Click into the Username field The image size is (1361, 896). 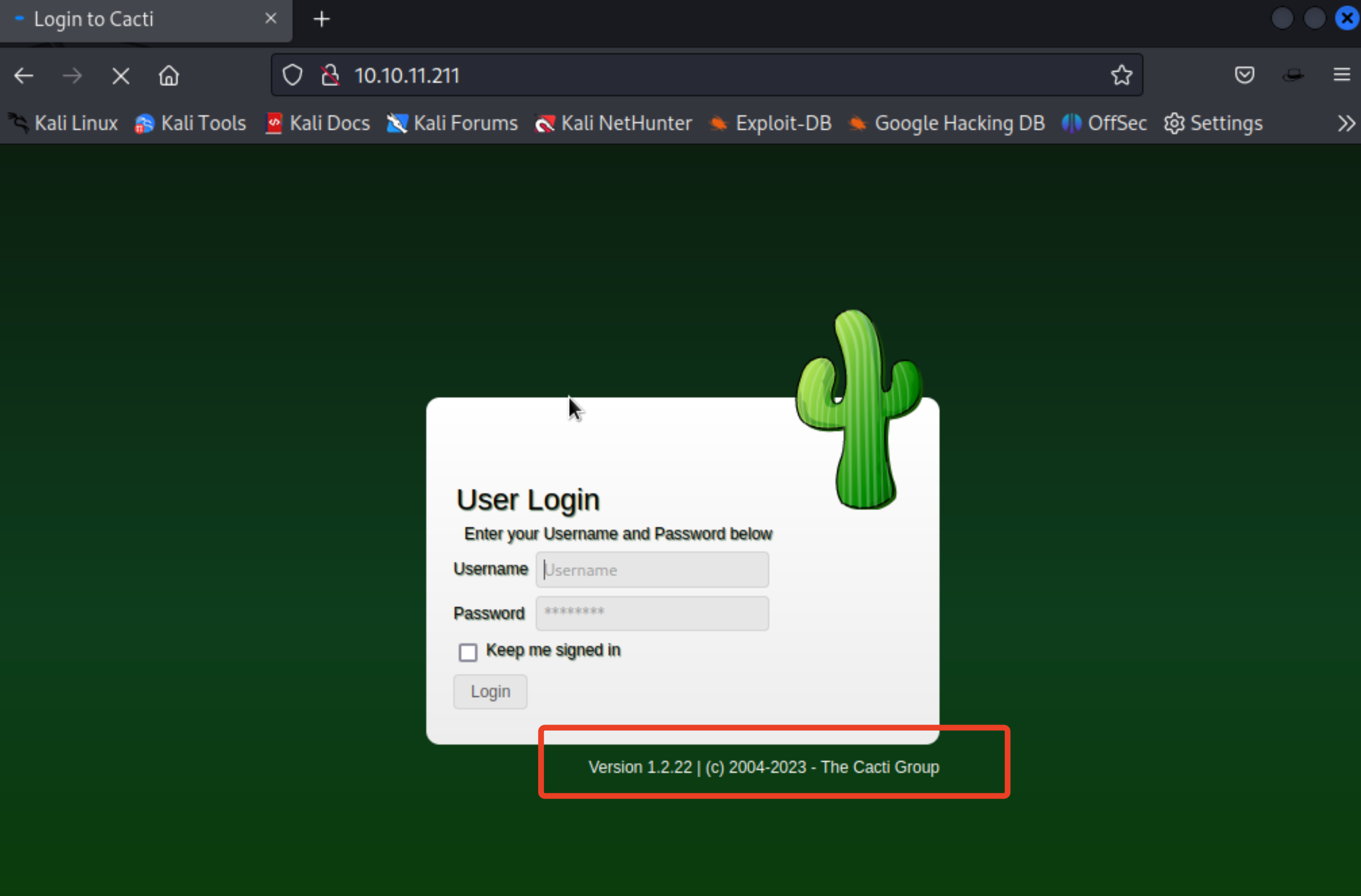coord(652,569)
